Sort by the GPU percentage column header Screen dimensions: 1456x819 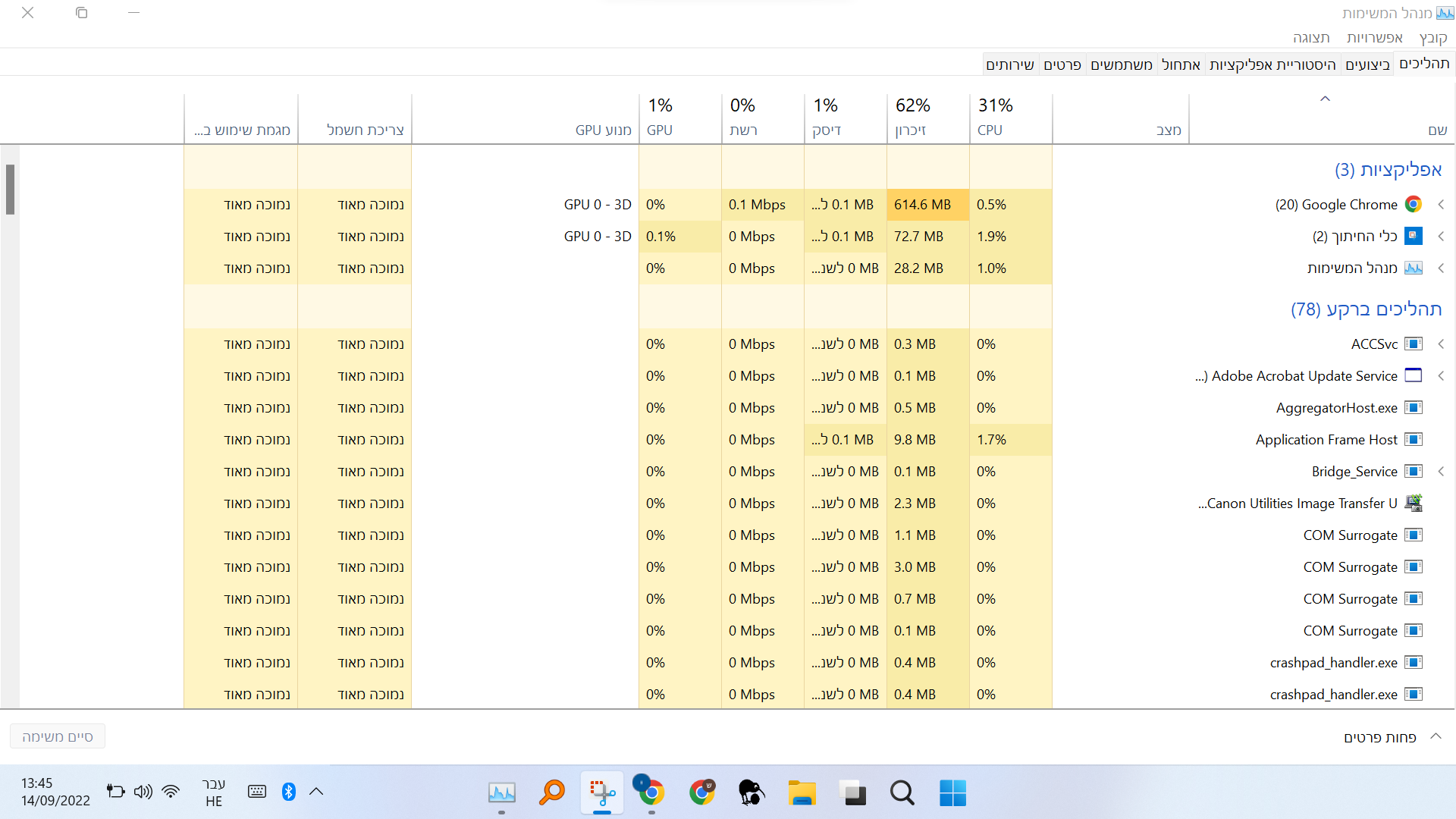pyautogui.click(x=680, y=118)
